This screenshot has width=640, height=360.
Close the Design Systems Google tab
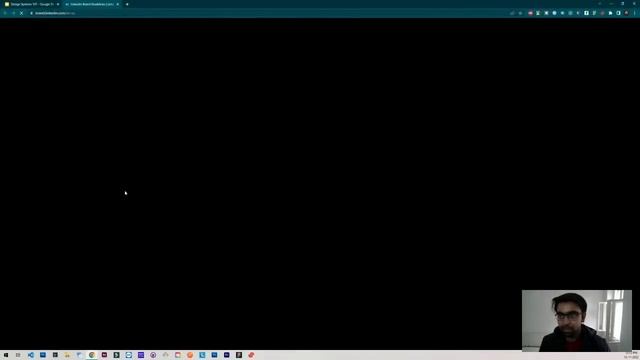(58, 4)
